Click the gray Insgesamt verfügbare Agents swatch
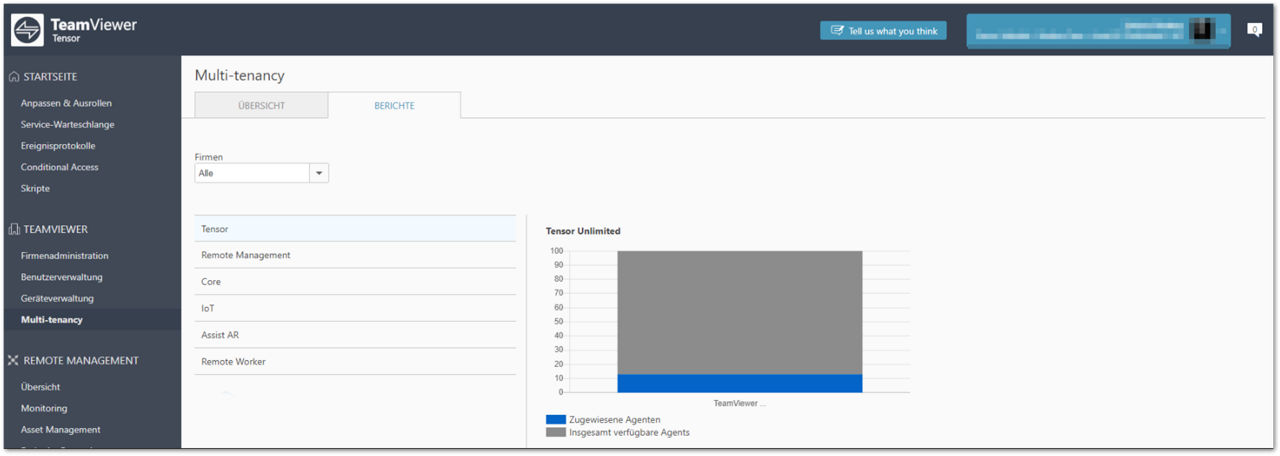1280x456 pixels. click(556, 433)
